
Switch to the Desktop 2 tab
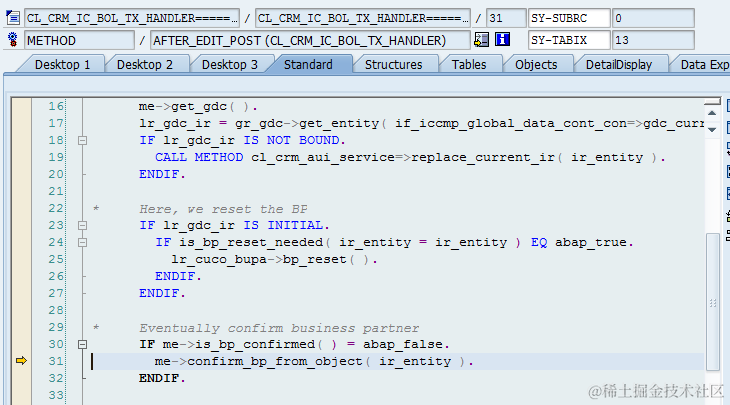(145, 64)
